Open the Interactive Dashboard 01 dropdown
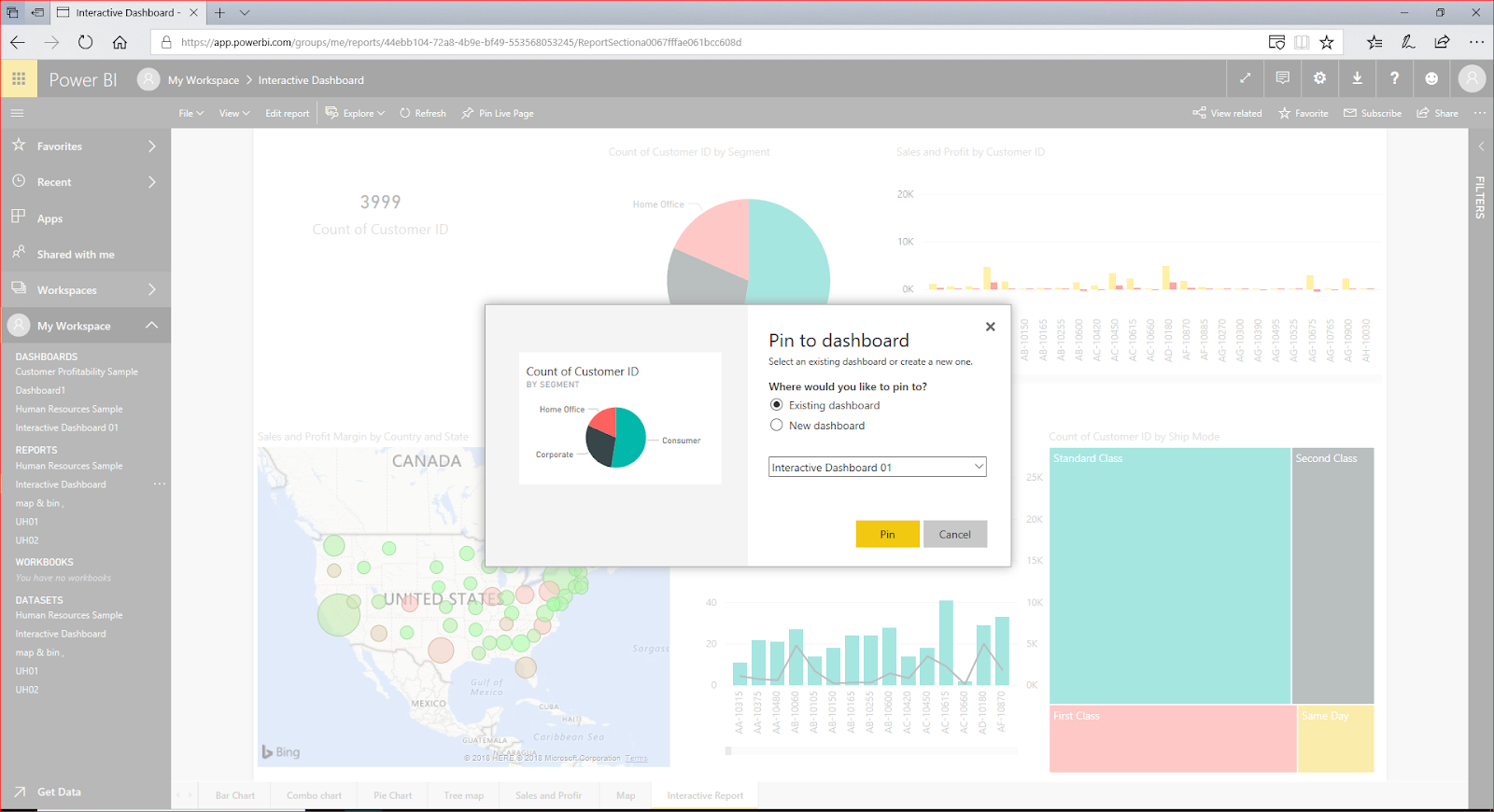The image size is (1494, 812). click(x=877, y=467)
